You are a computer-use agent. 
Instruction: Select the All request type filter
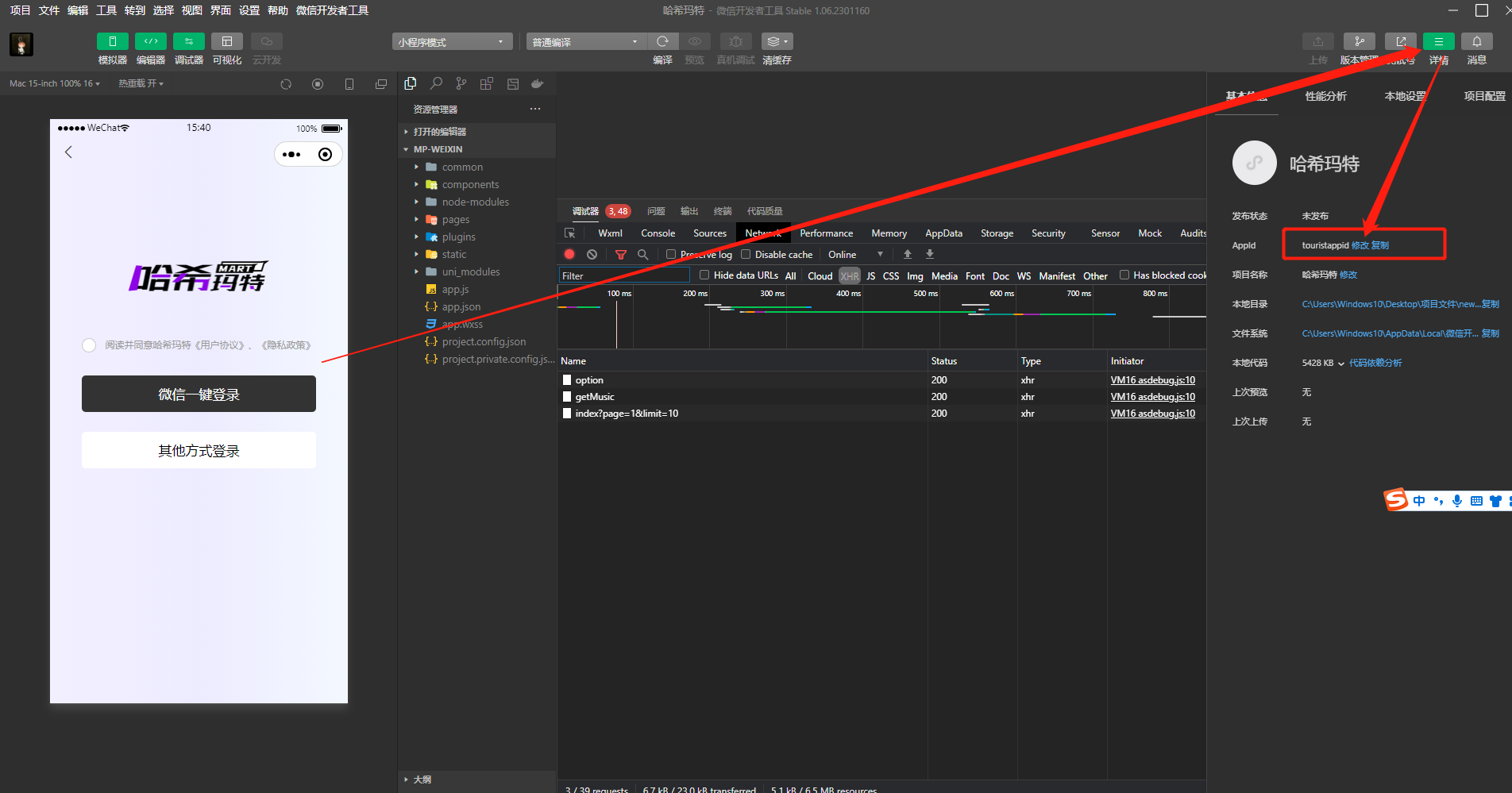click(791, 275)
